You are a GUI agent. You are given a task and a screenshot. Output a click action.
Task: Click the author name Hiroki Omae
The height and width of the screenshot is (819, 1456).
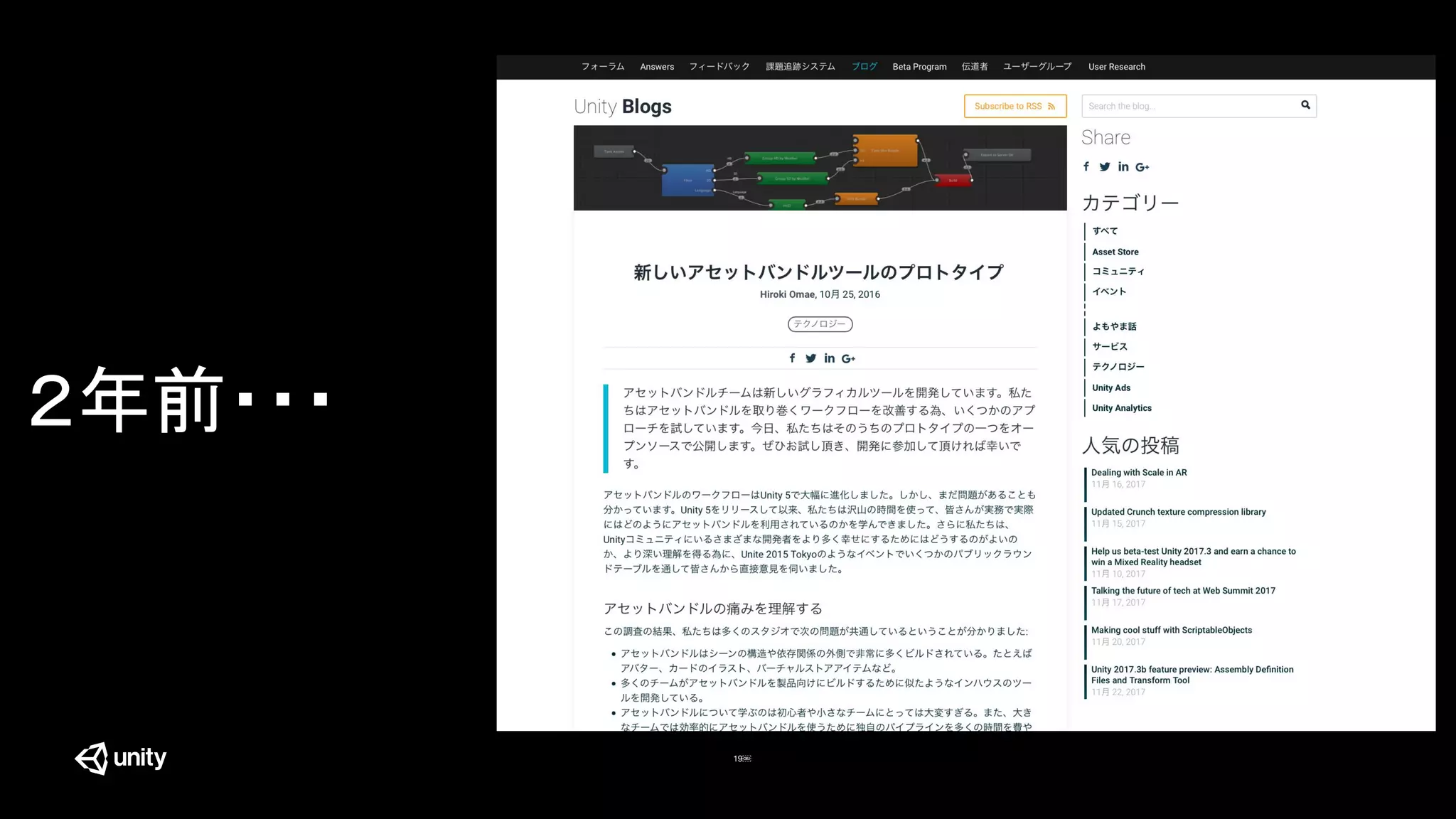pyautogui.click(x=787, y=294)
